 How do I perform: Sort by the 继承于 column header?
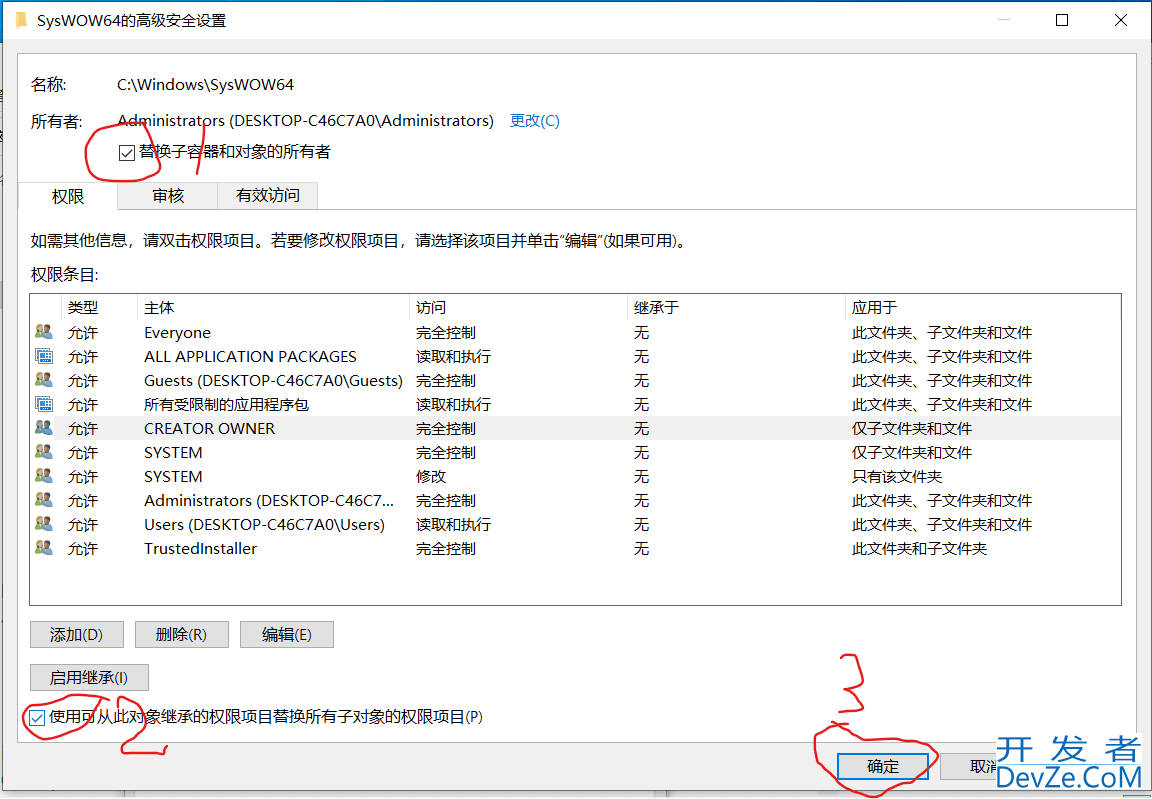point(736,308)
